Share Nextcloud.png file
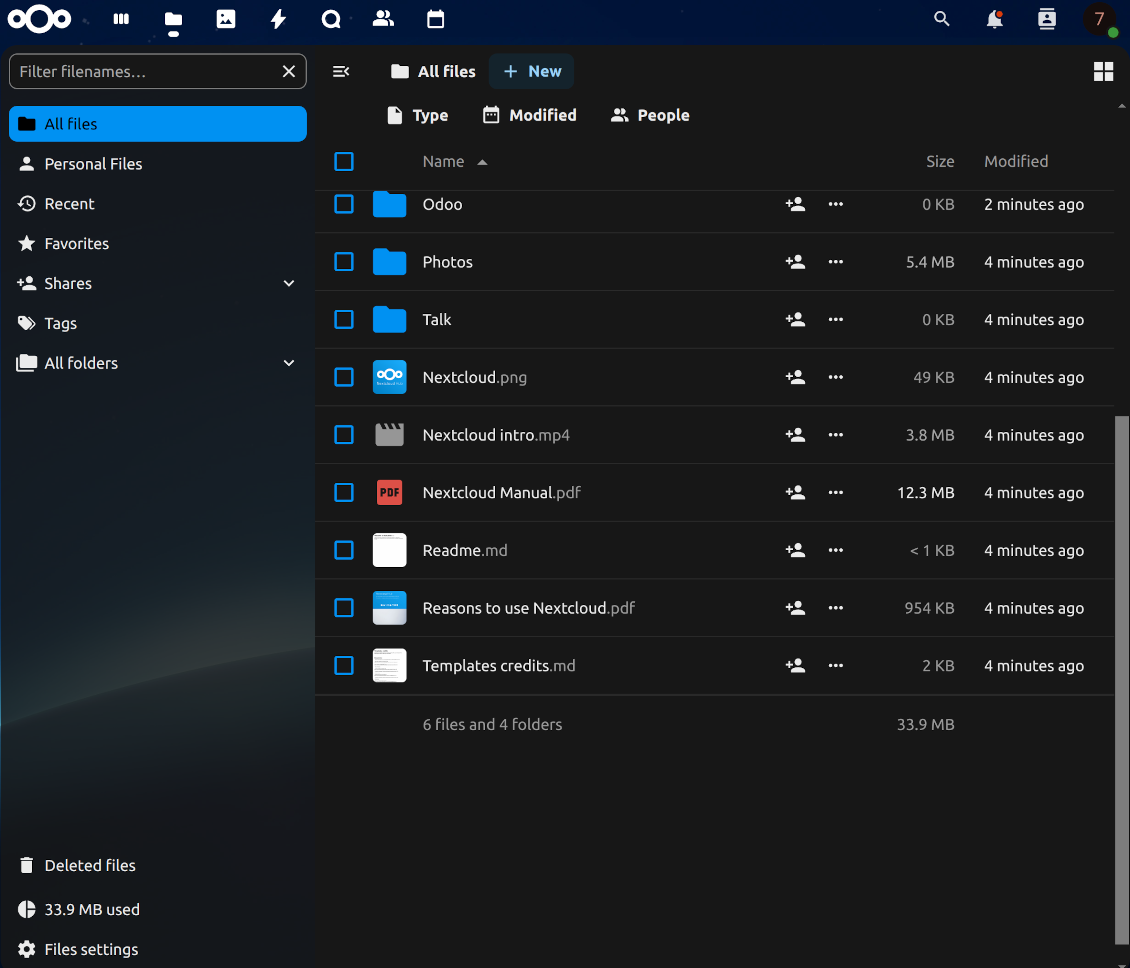Viewport: 1130px width, 968px height. click(795, 377)
